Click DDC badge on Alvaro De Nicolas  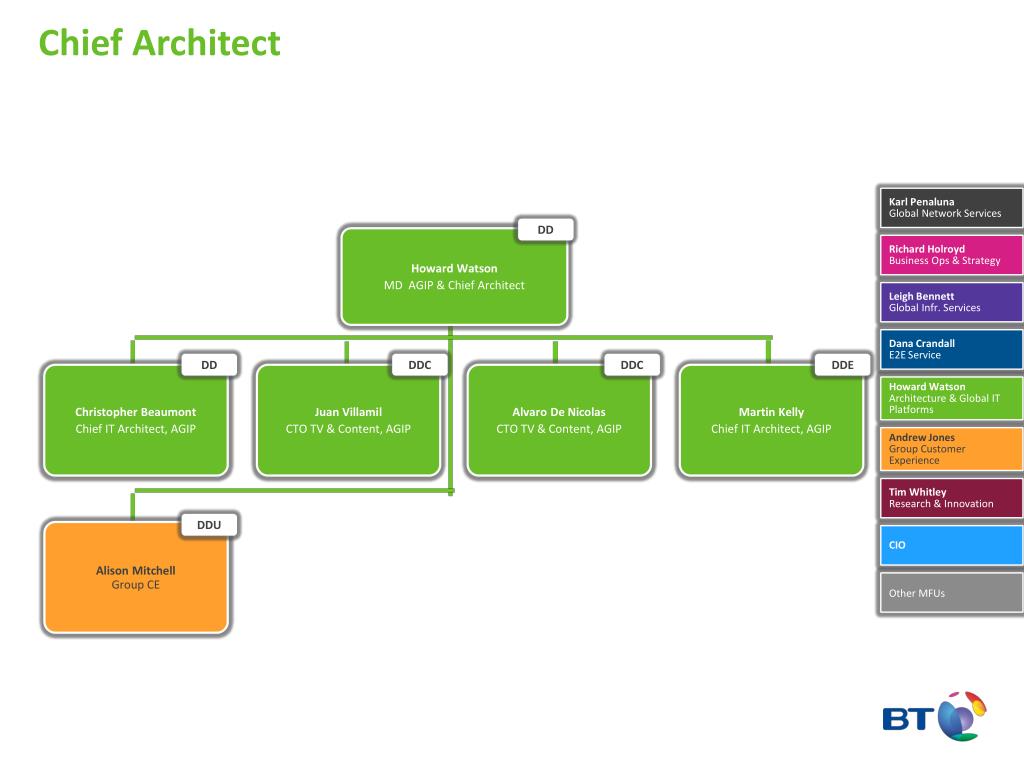point(632,365)
